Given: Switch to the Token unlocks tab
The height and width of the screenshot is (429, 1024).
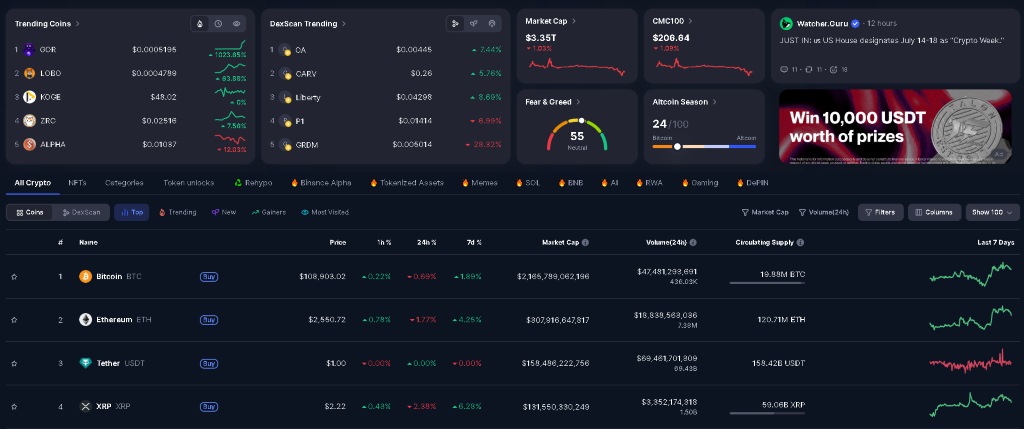Looking at the screenshot, I should pos(189,183).
